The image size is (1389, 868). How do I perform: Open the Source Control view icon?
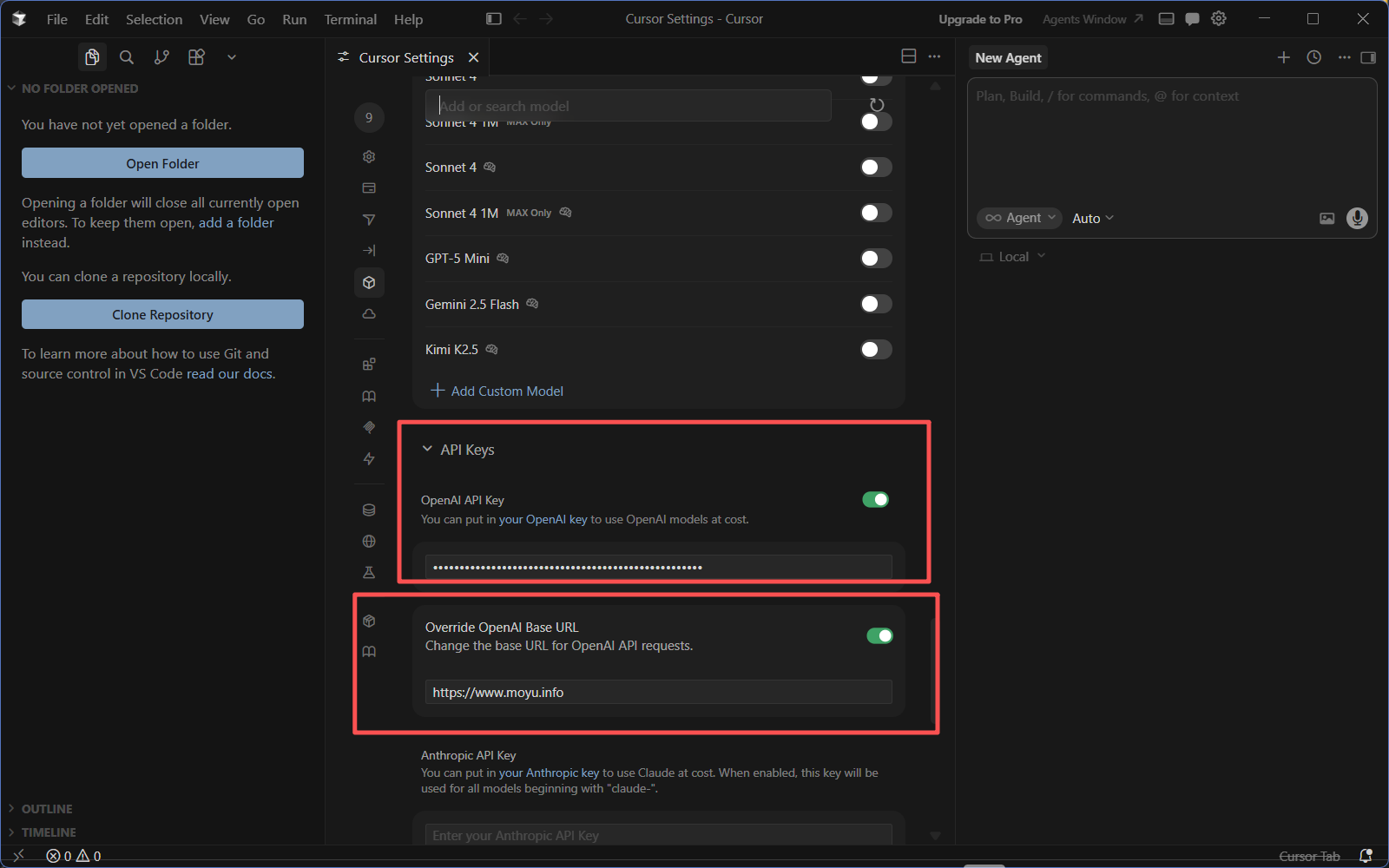161,57
